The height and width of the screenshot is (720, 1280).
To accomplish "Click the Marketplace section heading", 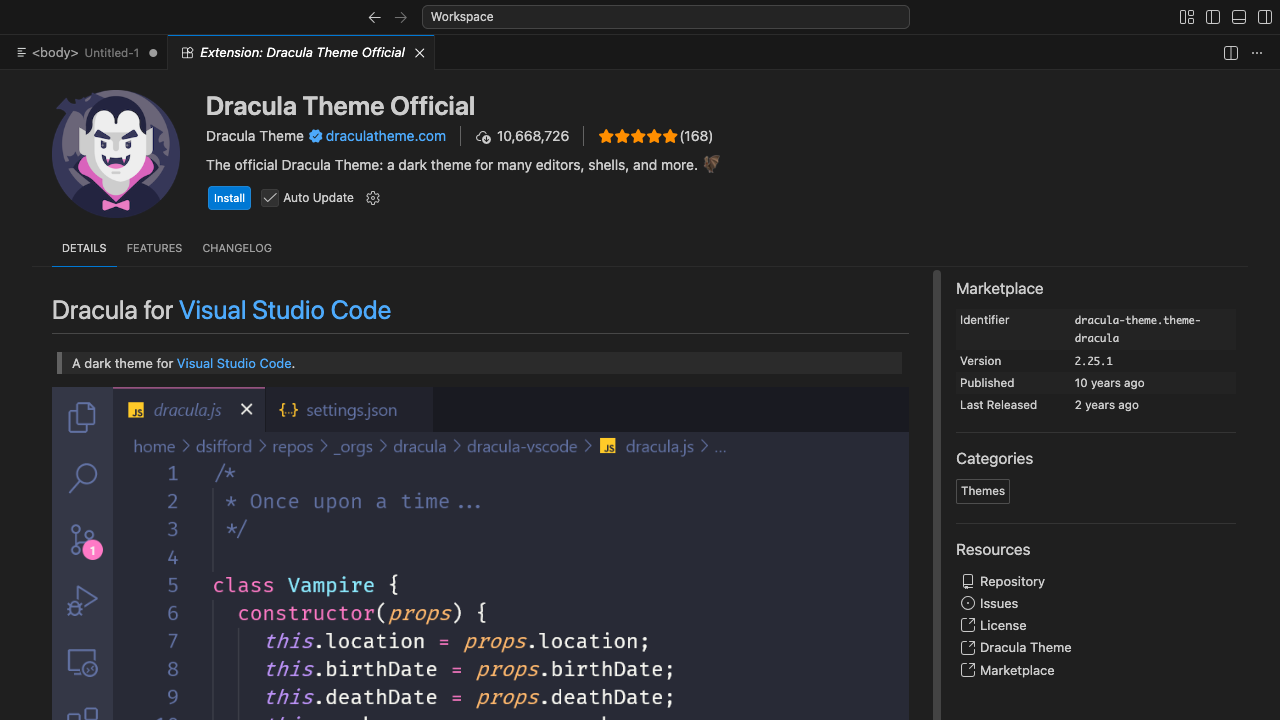I will (999, 289).
